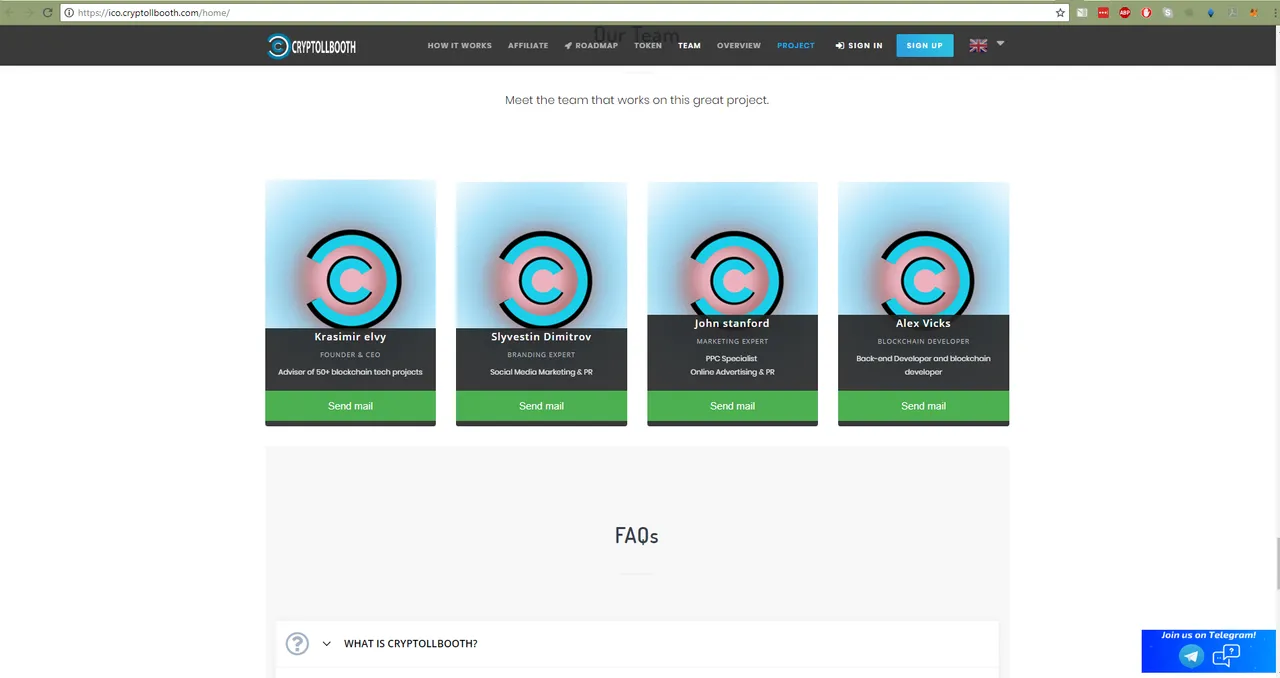Click the question mark icon beside FAQ
Screen dimensions: 1280x678
click(x=297, y=643)
